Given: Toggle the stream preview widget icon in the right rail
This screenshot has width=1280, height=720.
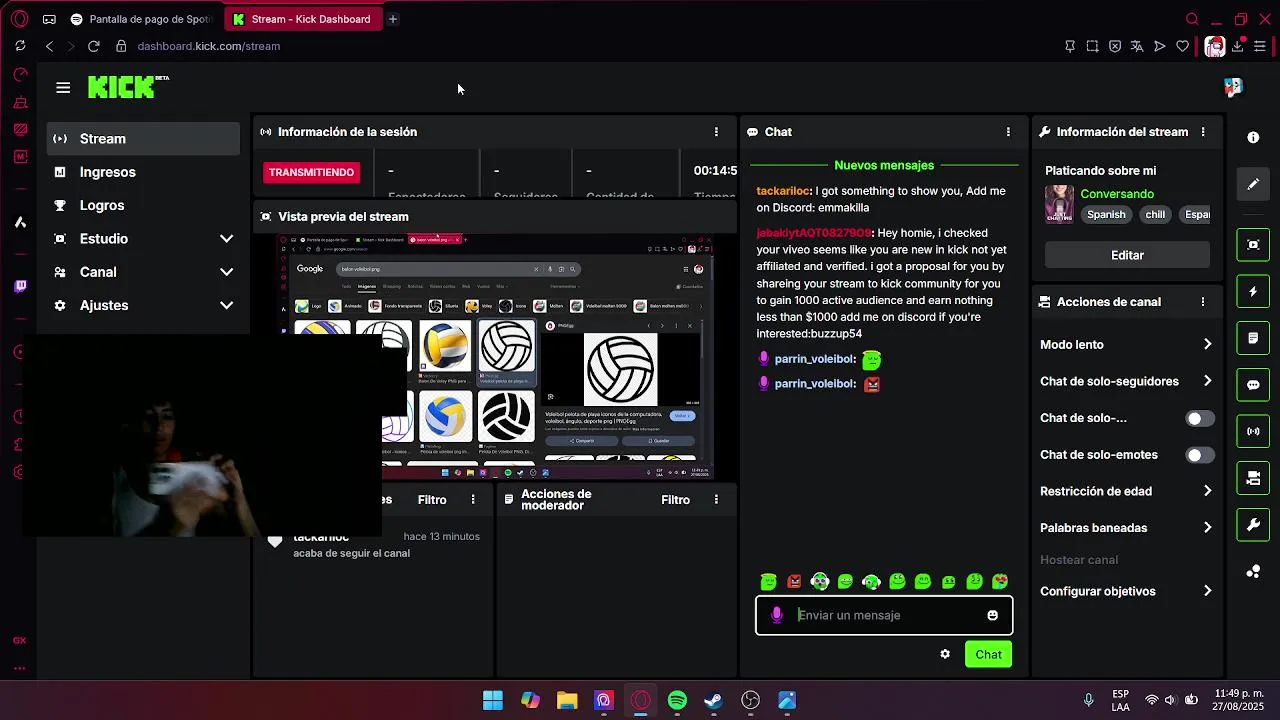Looking at the screenshot, I should [x=1253, y=244].
